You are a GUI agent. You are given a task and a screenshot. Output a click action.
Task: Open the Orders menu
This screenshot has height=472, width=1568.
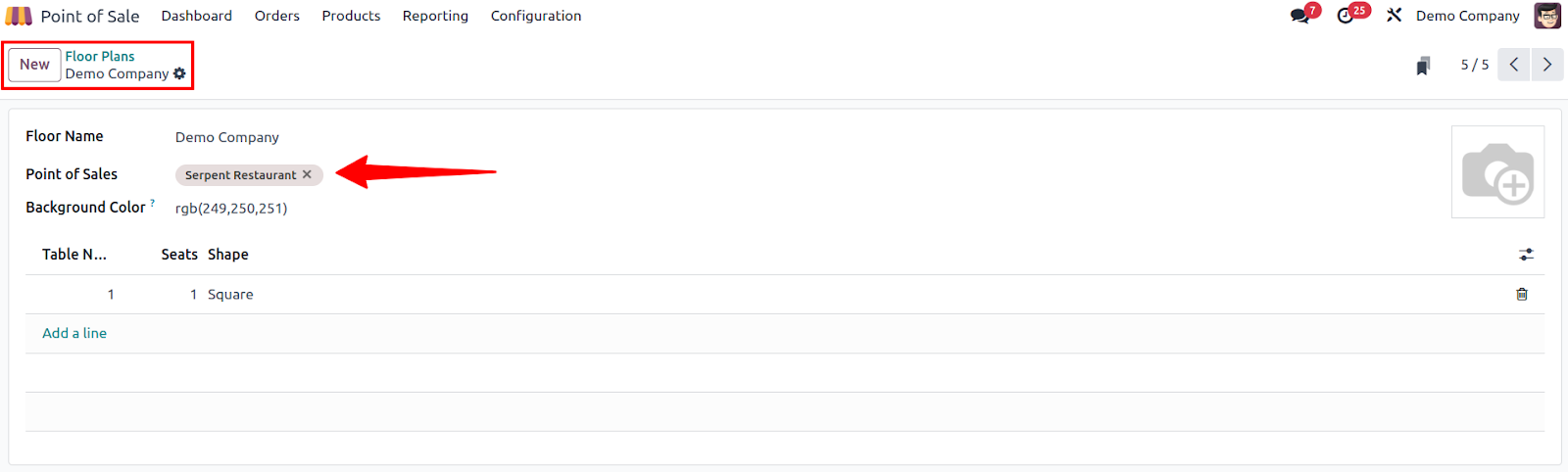point(277,16)
